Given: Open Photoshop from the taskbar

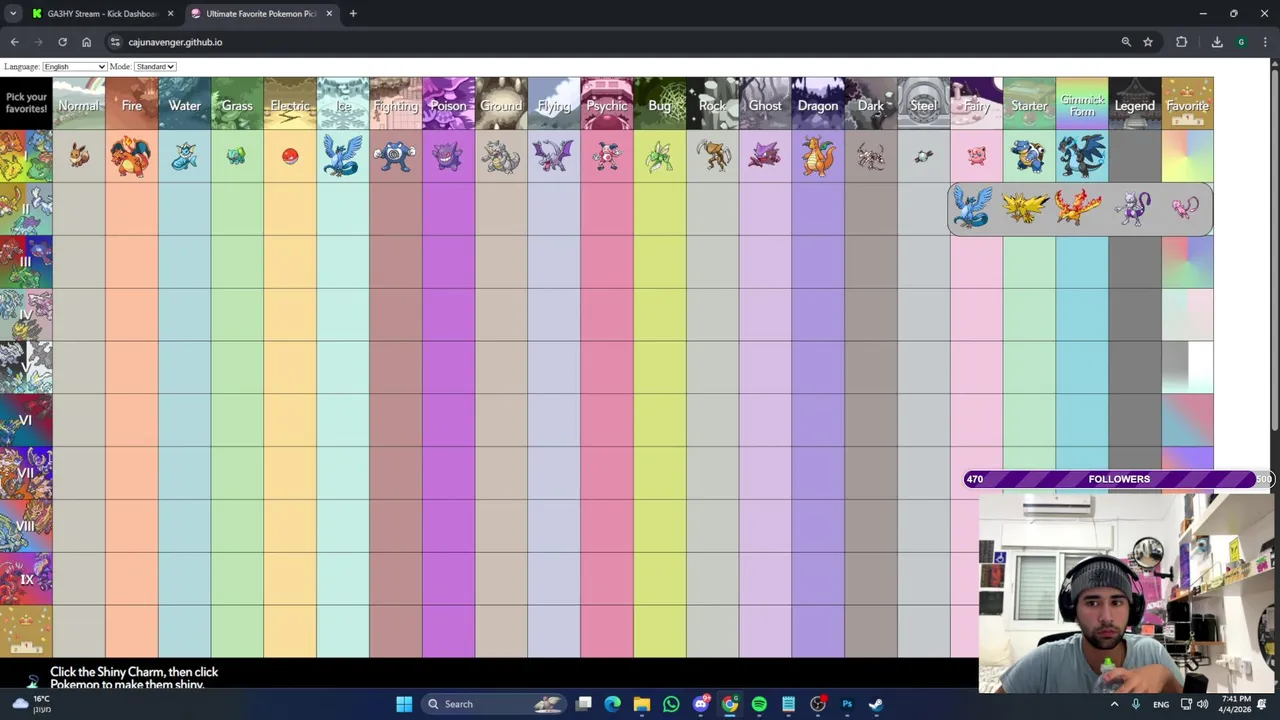Looking at the screenshot, I should click(x=847, y=704).
